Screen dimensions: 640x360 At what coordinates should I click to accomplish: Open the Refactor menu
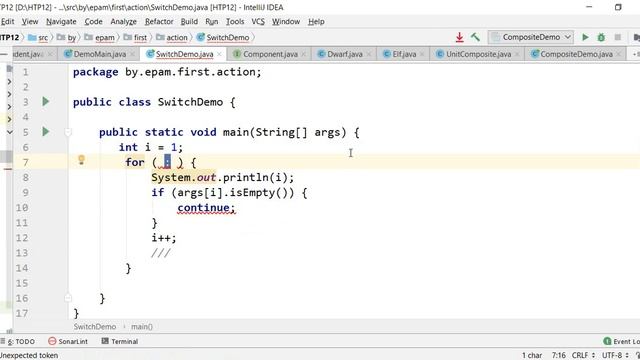[159, 22]
